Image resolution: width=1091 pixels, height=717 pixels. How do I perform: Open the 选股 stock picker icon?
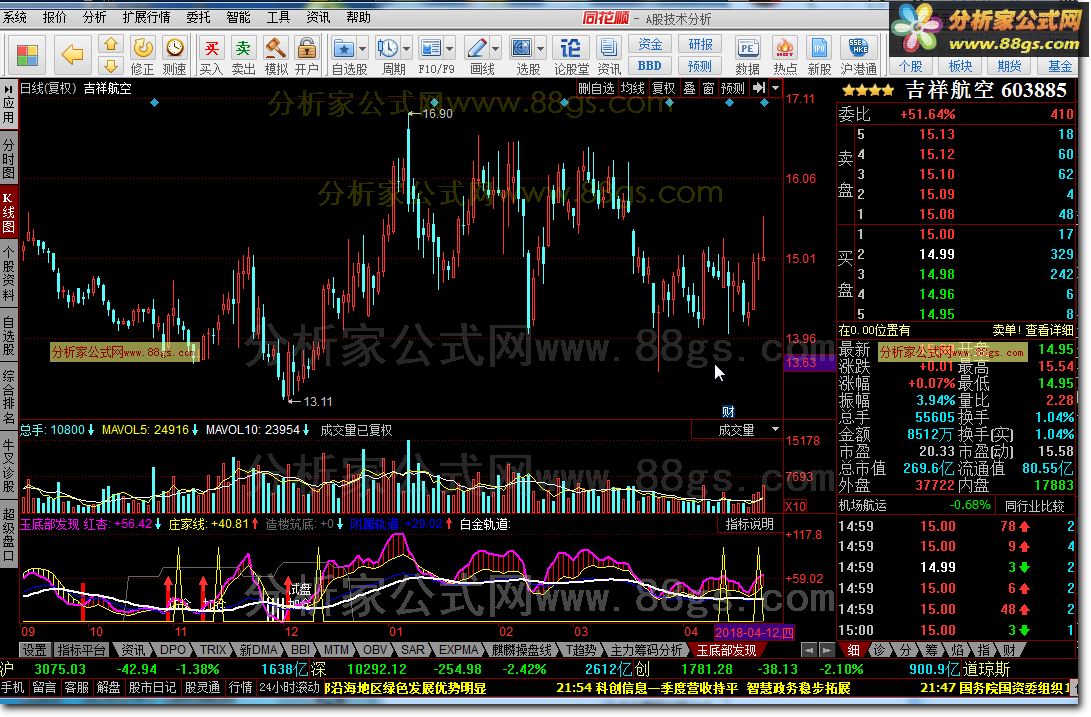point(521,48)
